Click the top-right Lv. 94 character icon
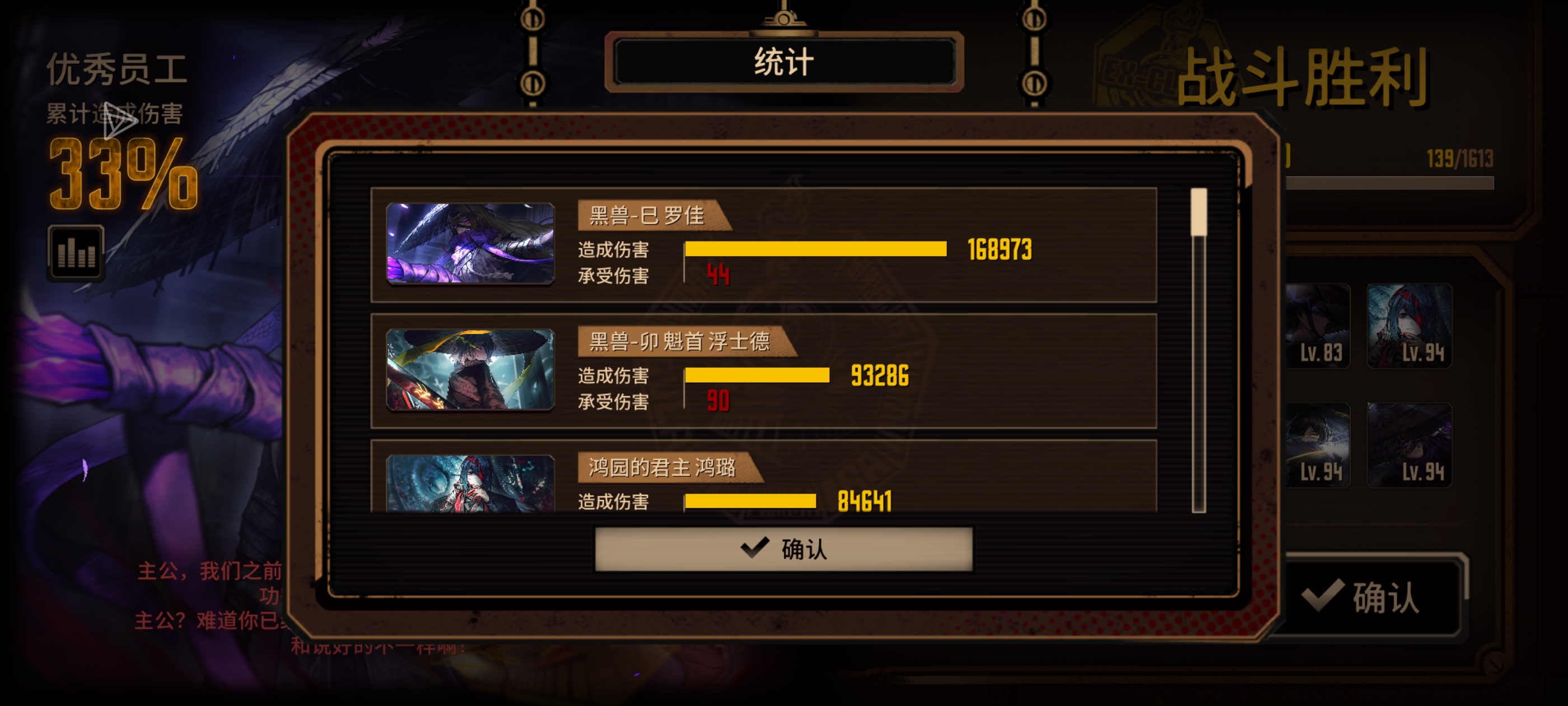Viewport: 1568px width, 706px height. 1409,326
